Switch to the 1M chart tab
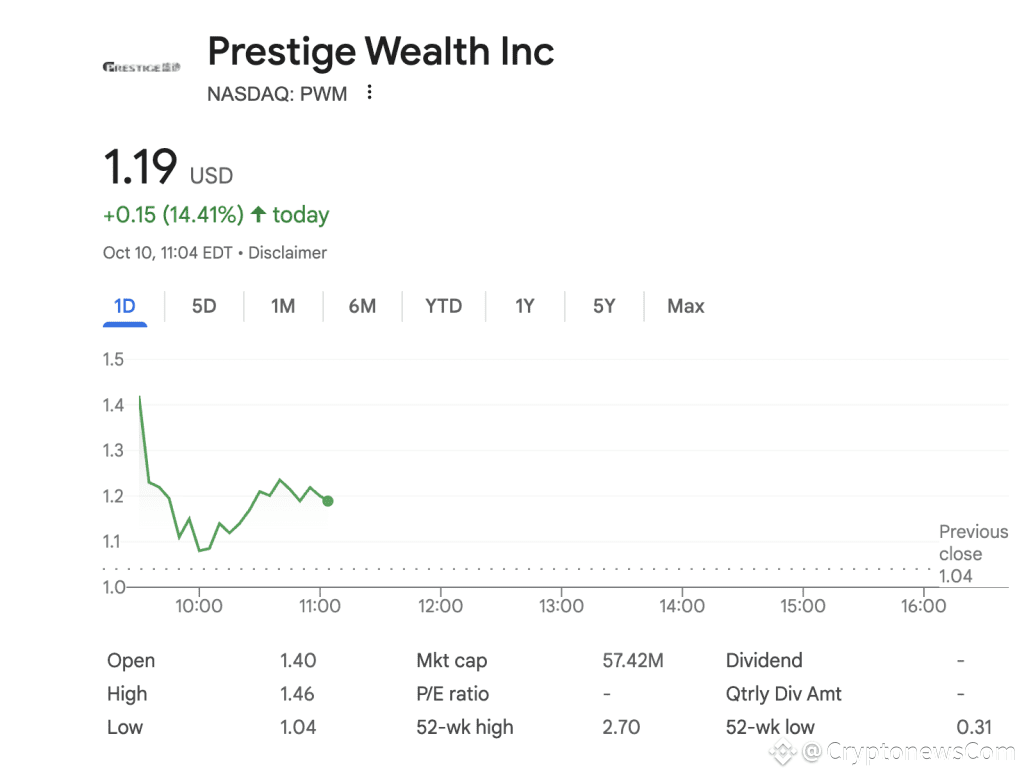Image resolution: width=1024 pixels, height=777 pixels. pyautogui.click(x=283, y=306)
